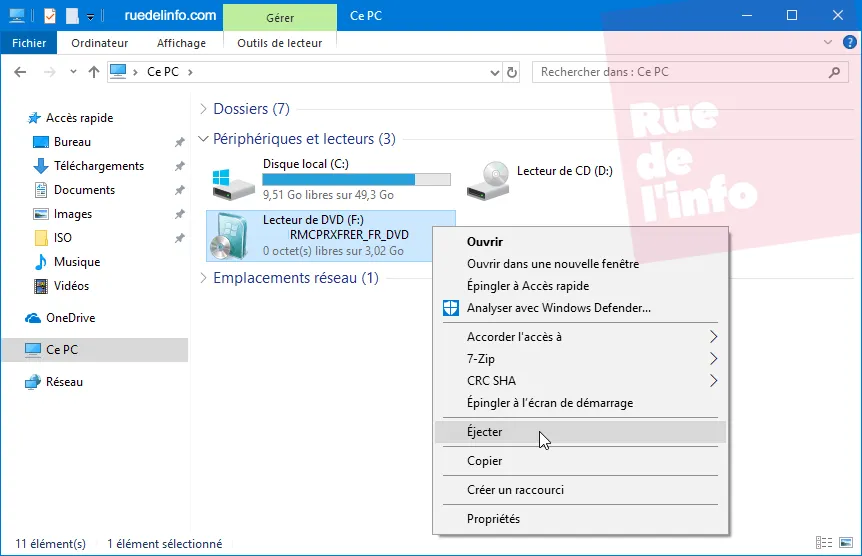Choose Propriétés in the context menu
This screenshot has width=862, height=556.
point(581,519)
